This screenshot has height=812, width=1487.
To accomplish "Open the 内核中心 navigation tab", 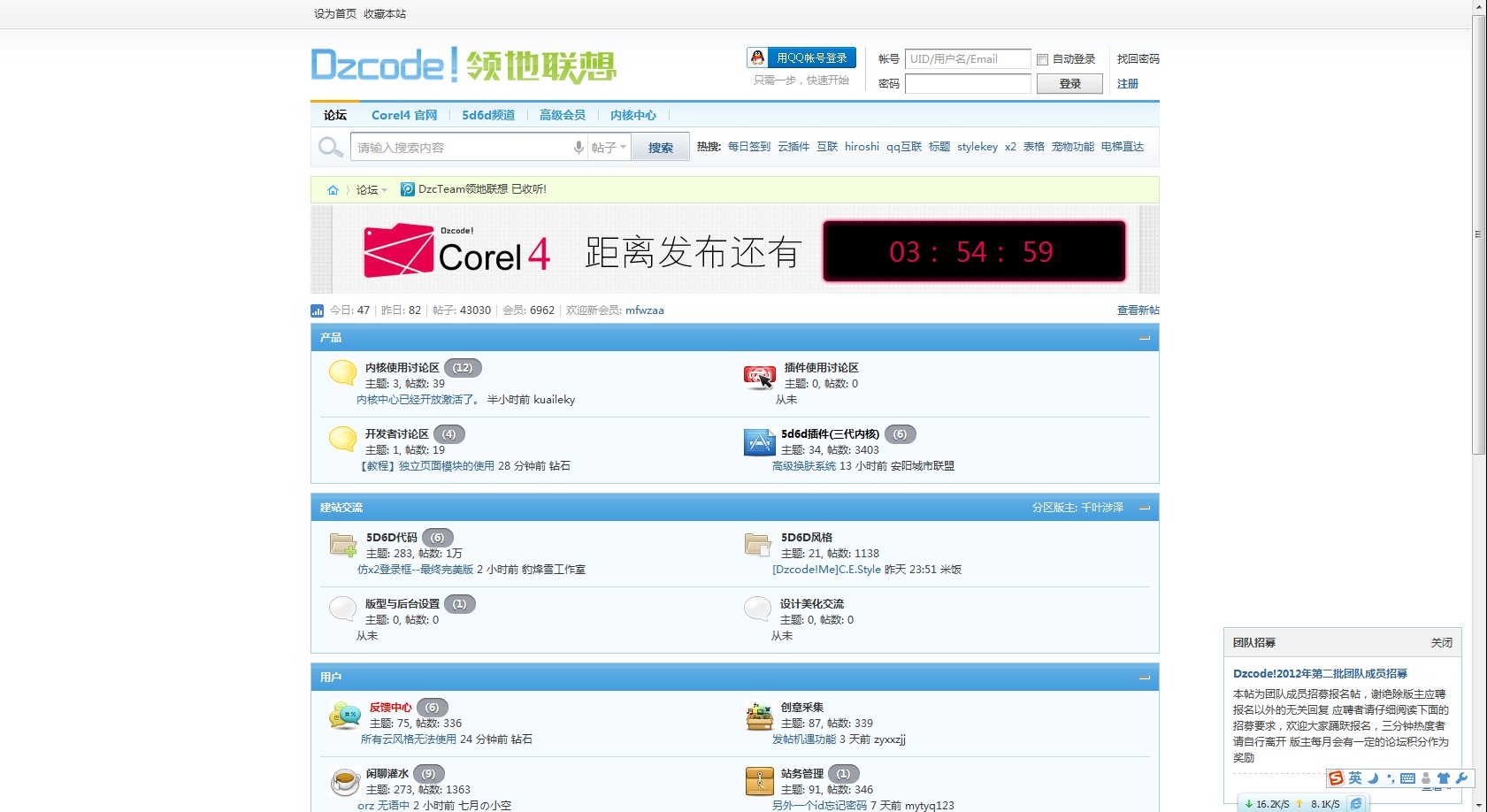I will (x=633, y=115).
